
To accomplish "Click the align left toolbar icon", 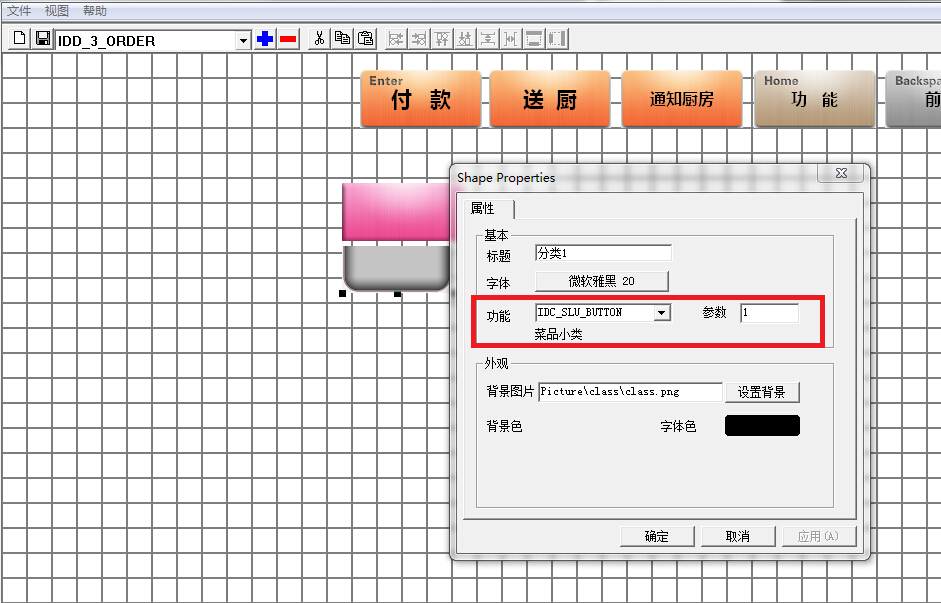I will point(396,40).
